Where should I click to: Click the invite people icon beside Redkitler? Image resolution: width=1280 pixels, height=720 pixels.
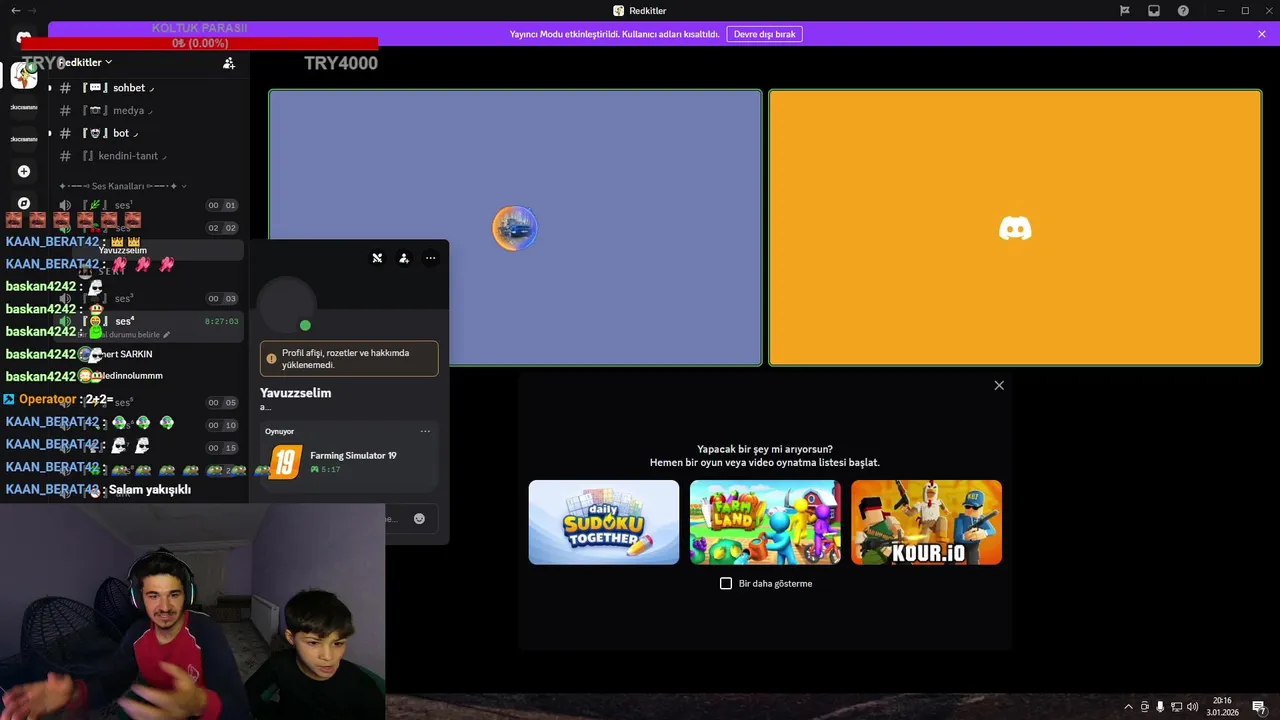click(x=228, y=63)
